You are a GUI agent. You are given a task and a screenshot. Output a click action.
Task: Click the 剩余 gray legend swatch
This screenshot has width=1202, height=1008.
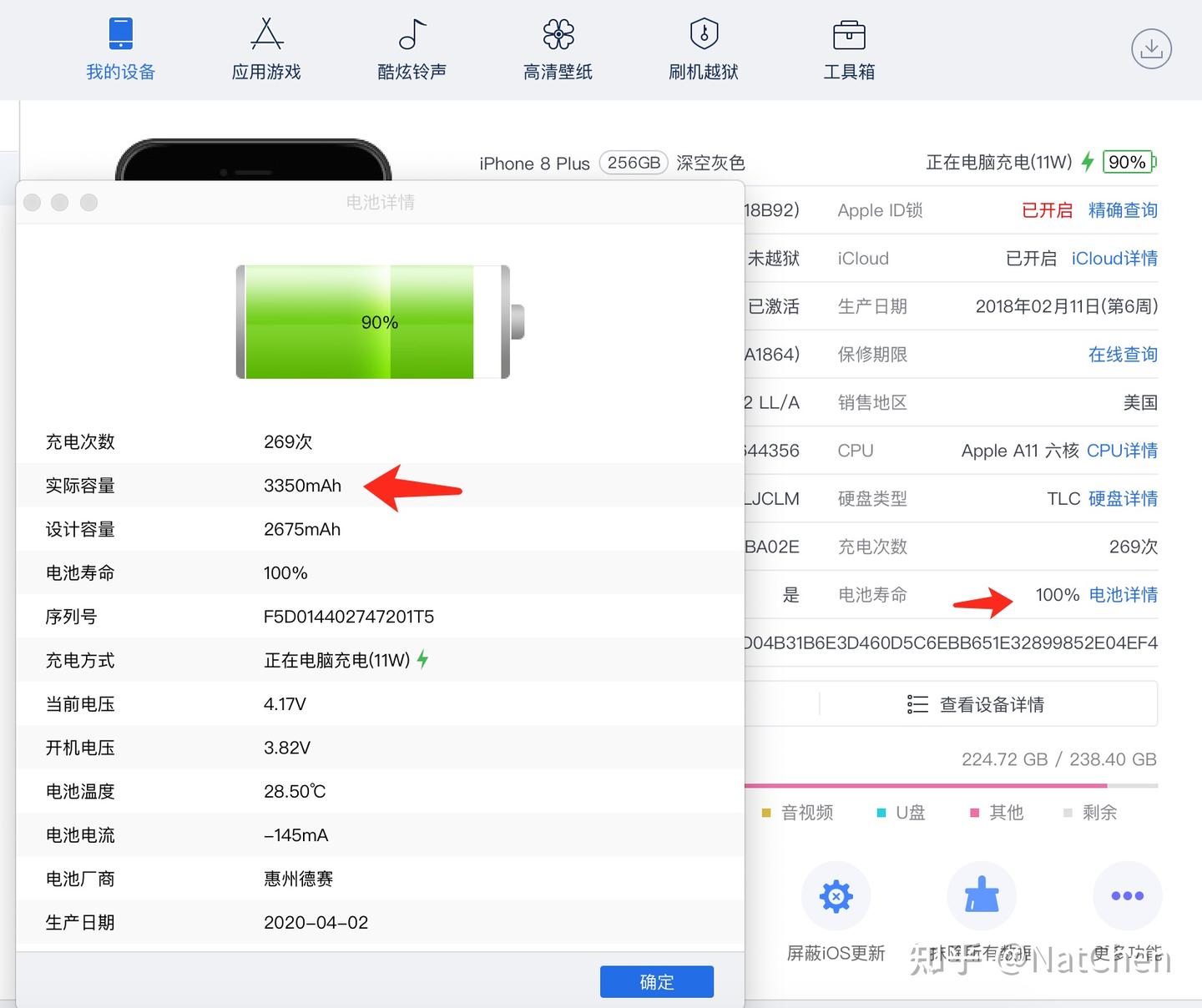click(x=1068, y=813)
